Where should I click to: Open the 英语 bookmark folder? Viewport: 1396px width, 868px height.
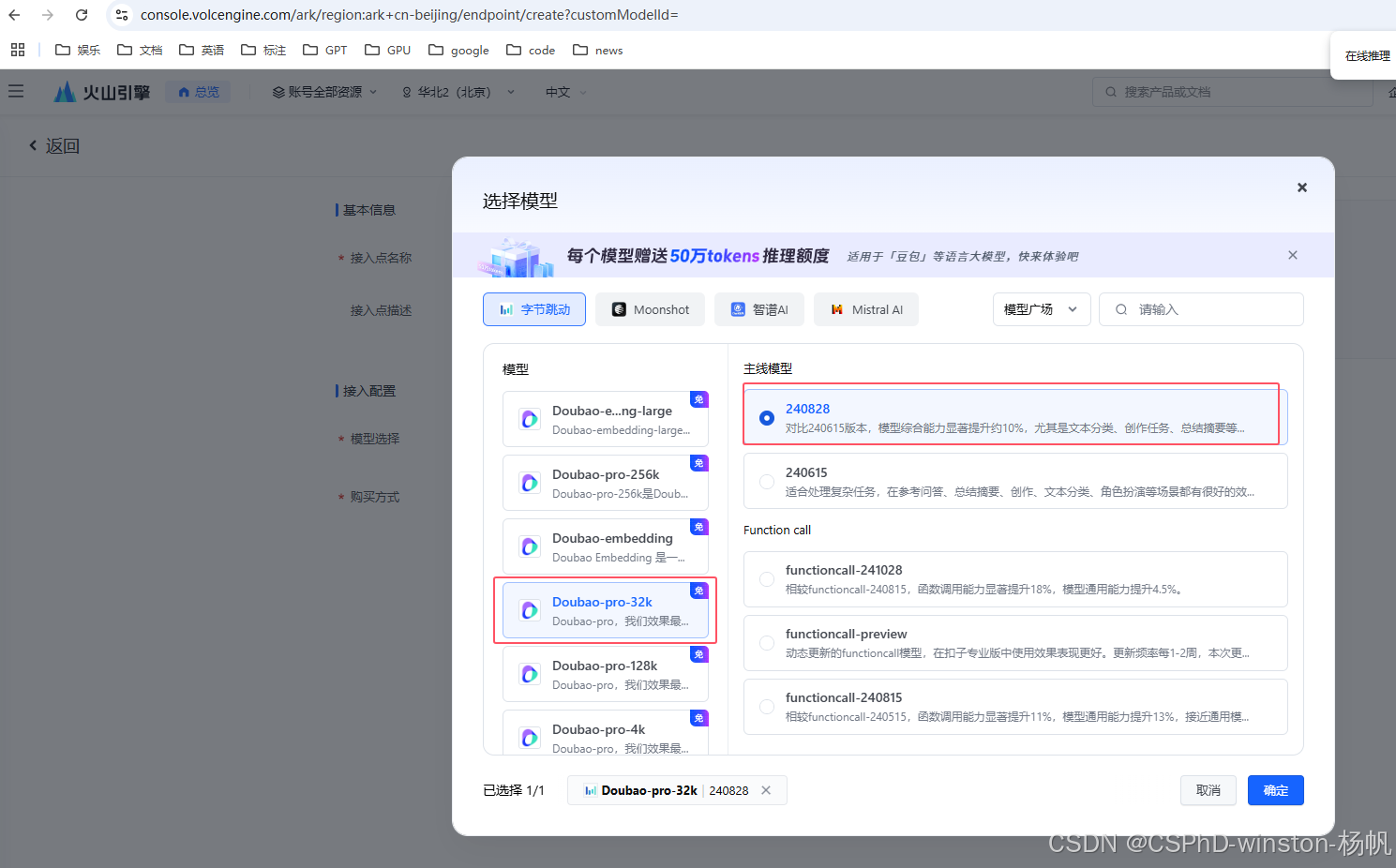click(x=202, y=50)
